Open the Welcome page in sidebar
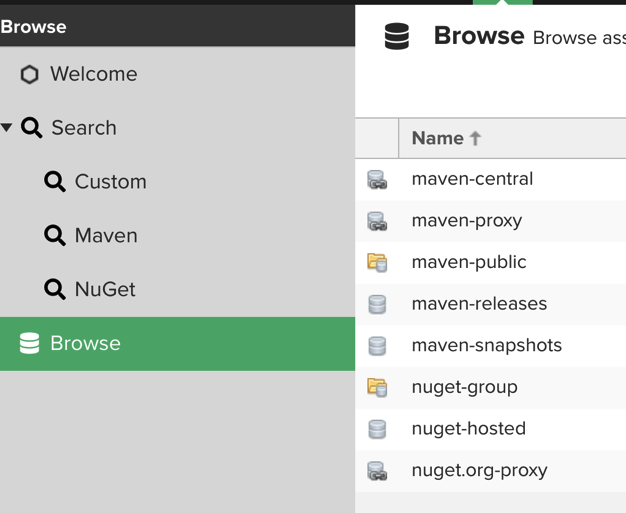 93,74
